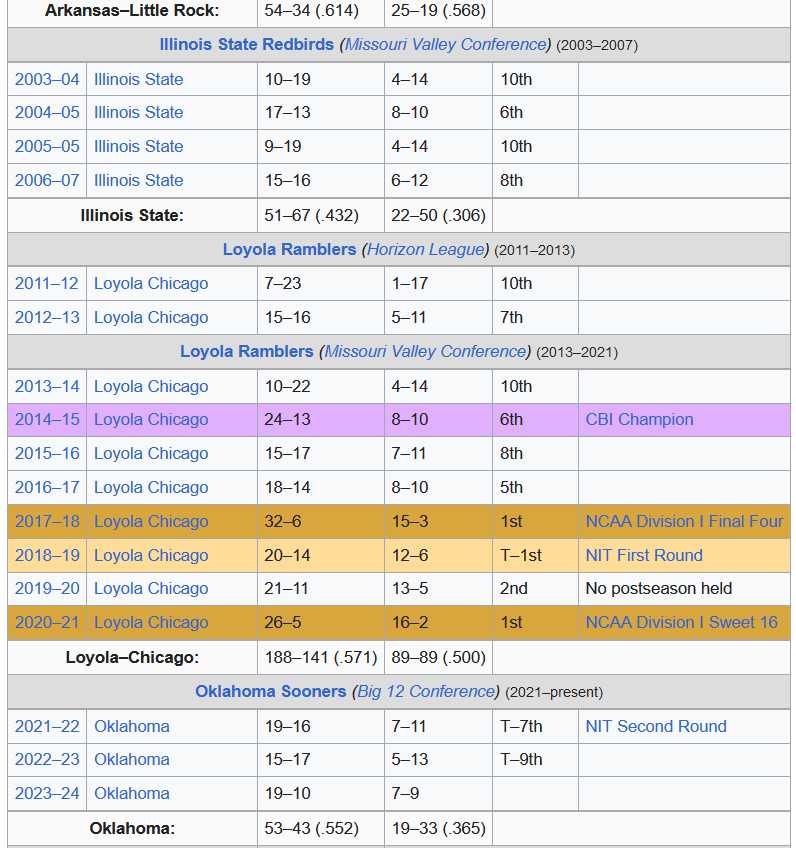The height and width of the screenshot is (848, 796).
Task: Select the 16–2 conference record cell
Action: (439, 623)
